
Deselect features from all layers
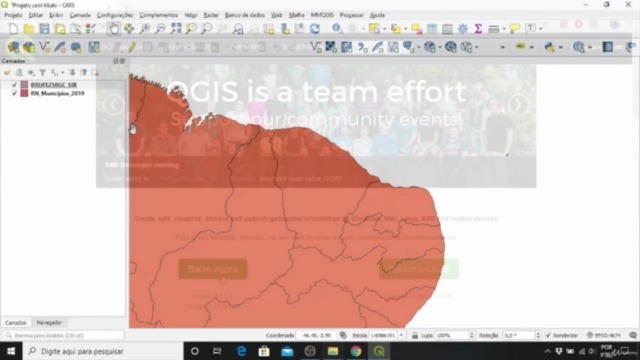416,29
